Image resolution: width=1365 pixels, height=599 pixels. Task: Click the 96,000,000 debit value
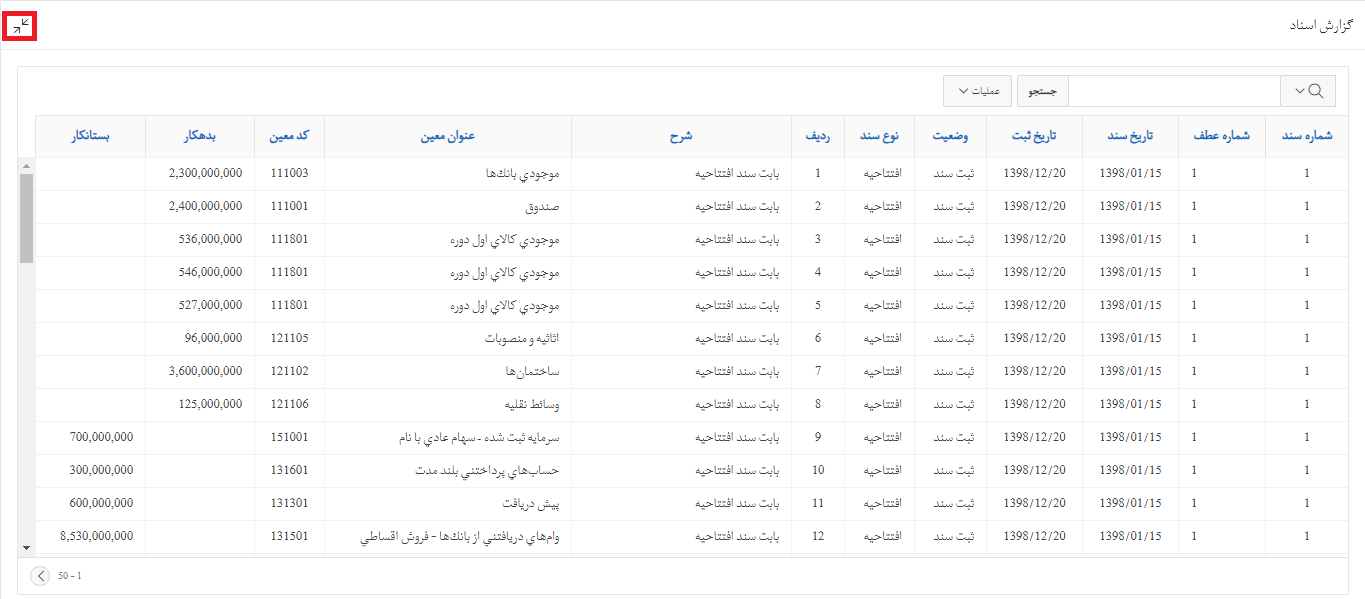tap(213, 338)
